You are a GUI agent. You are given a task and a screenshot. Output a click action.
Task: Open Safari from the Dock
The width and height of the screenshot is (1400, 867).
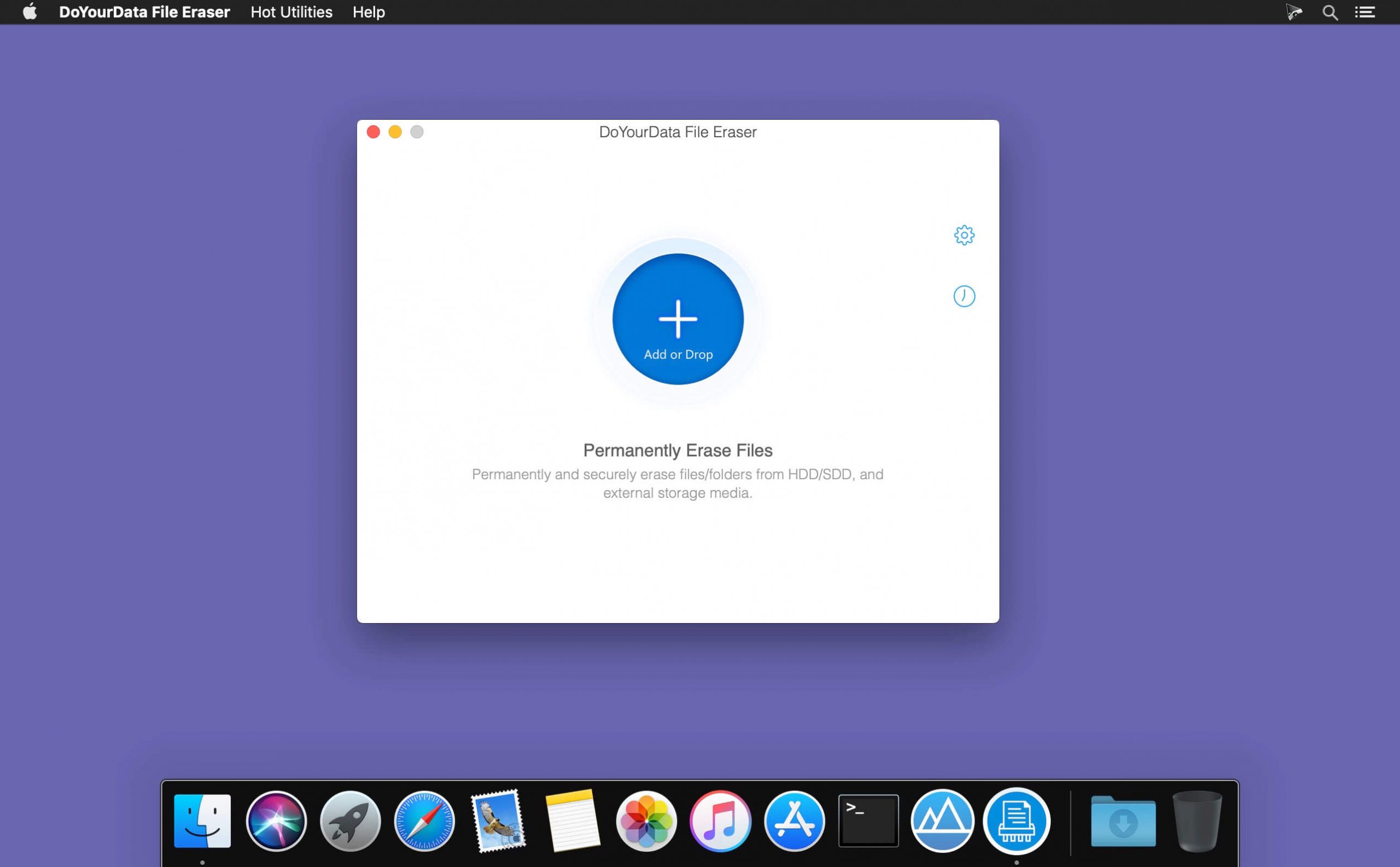[x=425, y=821]
